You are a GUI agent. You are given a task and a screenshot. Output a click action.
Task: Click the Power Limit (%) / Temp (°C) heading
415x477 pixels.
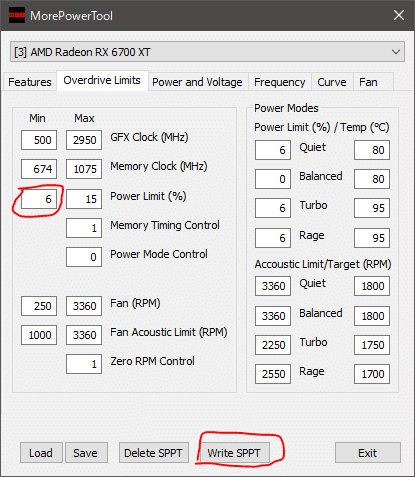pos(322,127)
